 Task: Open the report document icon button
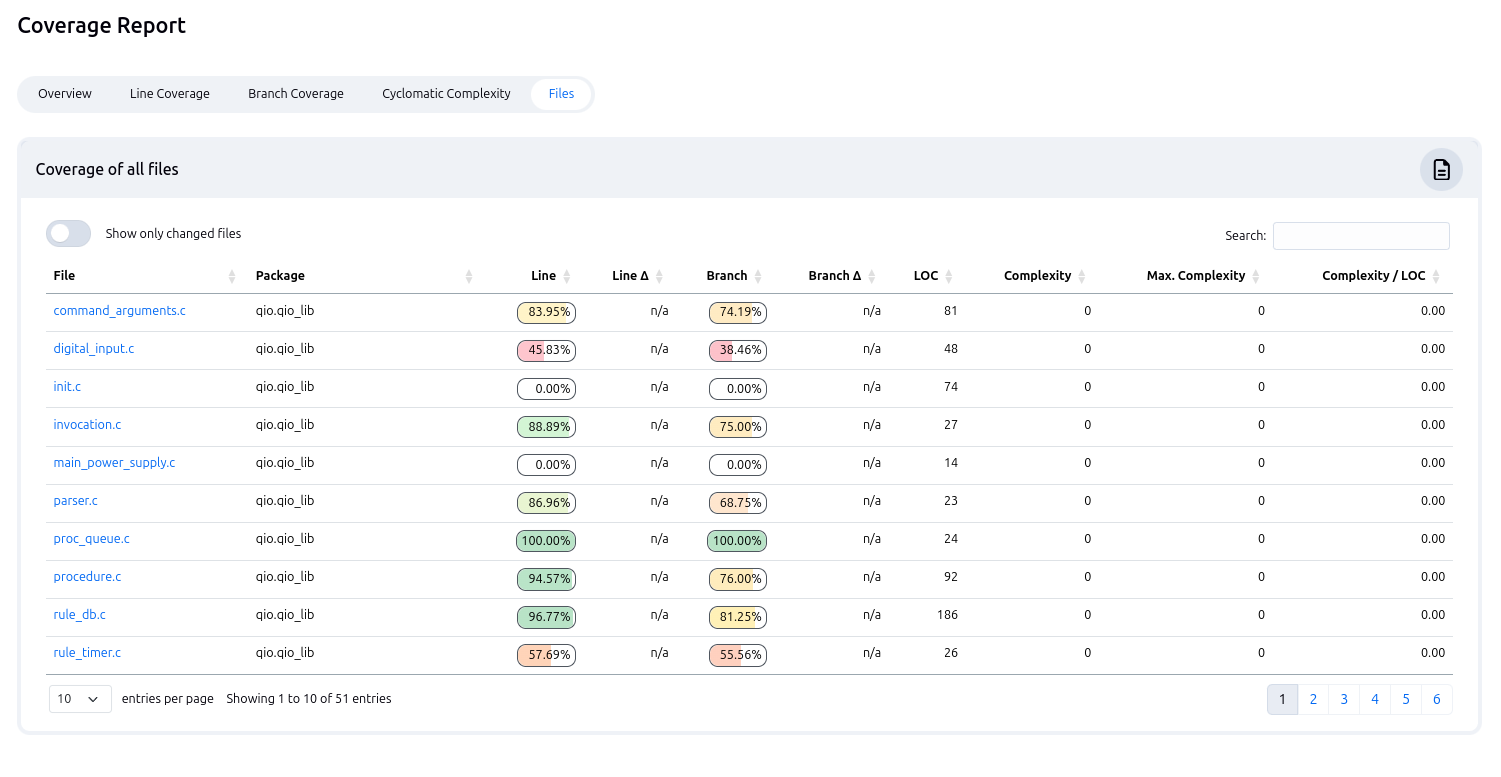1441,169
